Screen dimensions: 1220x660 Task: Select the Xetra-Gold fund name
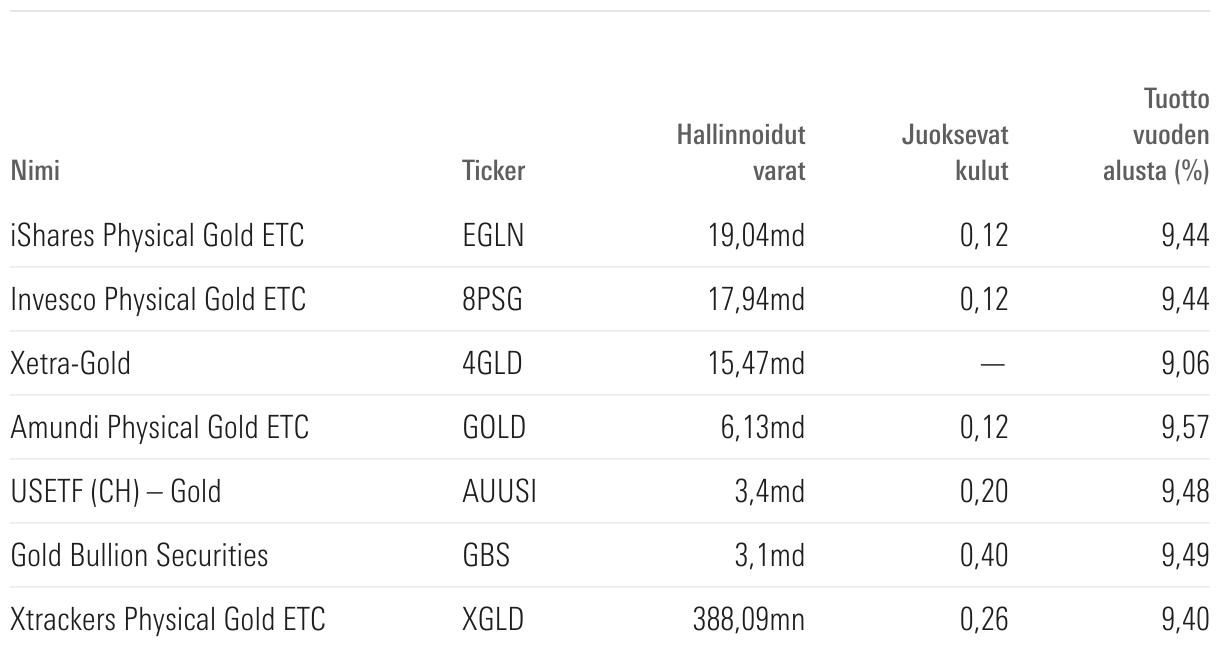click(x=70, y=363)
